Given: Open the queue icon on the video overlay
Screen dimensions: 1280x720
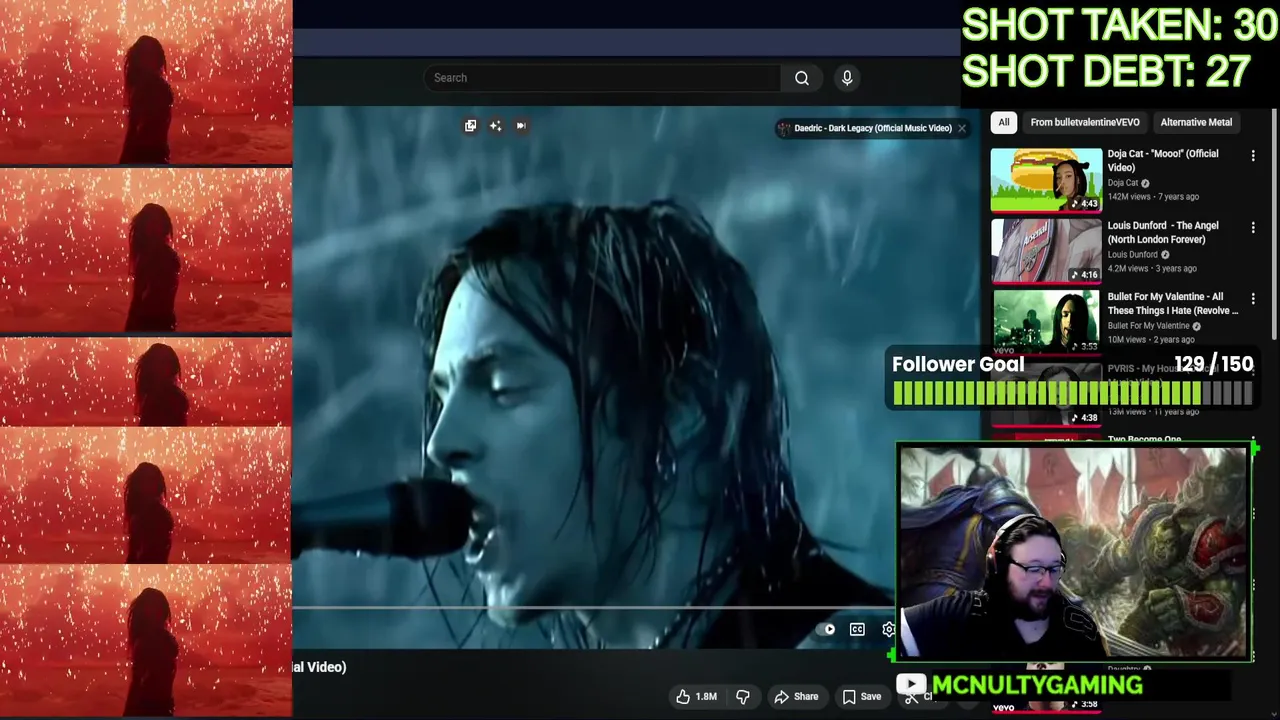Looking at the screenshot, I should (x=470, y=126).
